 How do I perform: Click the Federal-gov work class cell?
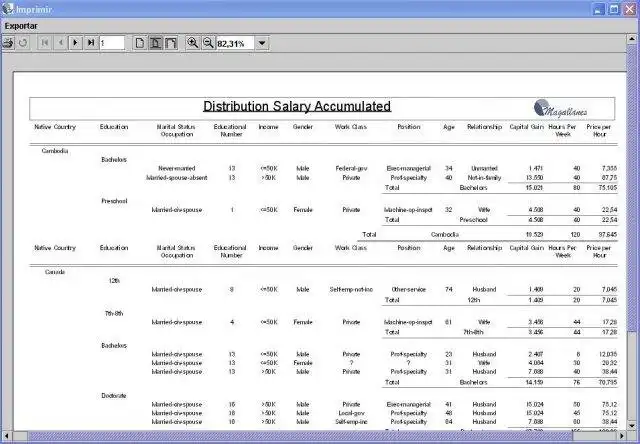[351, 168]
